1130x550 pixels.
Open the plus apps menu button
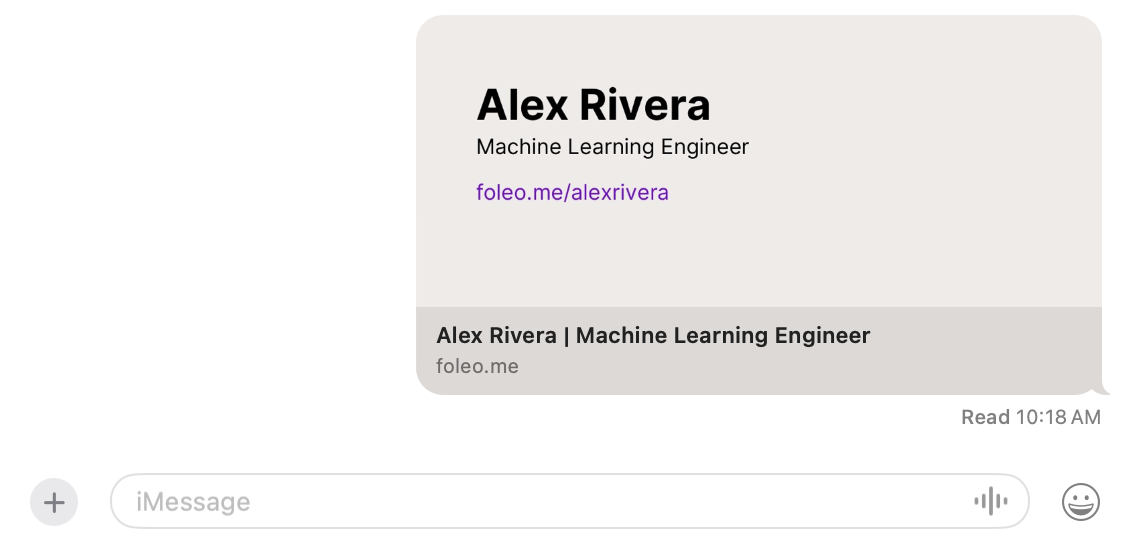pyautogui.click(x=54, y=502)
